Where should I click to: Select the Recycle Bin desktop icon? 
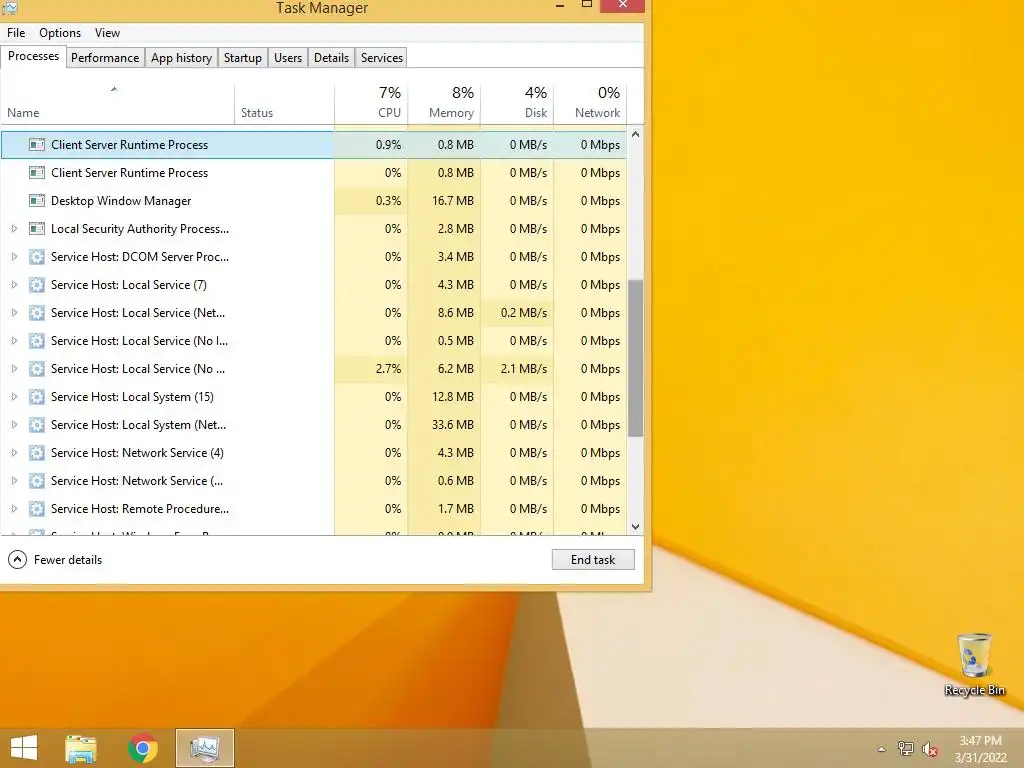974,665
